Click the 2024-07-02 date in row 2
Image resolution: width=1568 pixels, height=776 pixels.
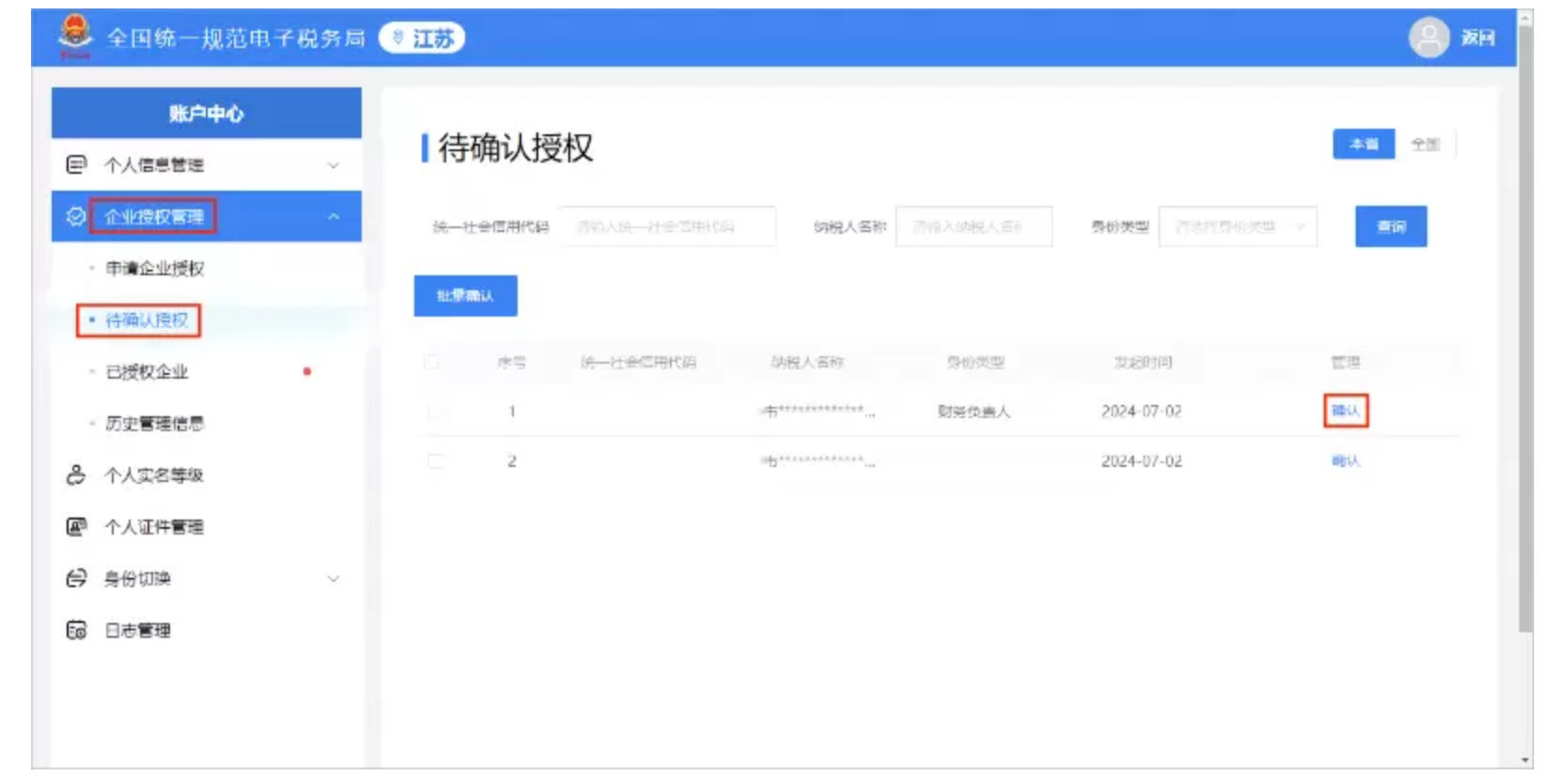tap(1141, 461)
